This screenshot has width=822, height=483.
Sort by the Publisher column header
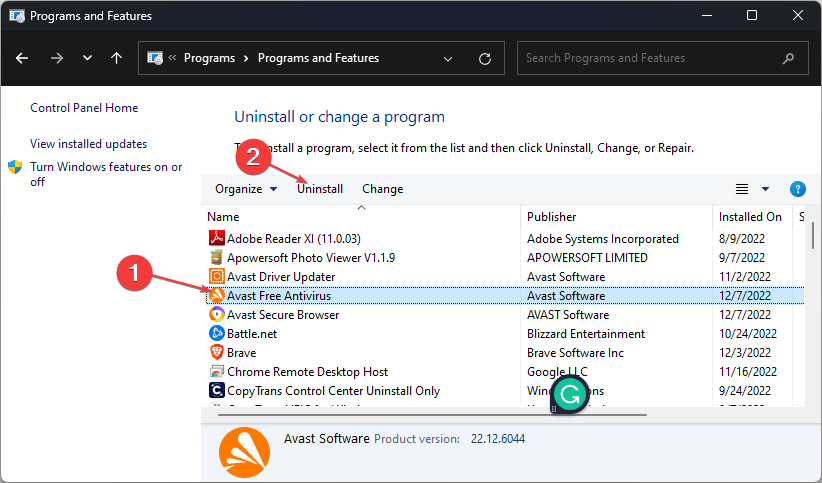pyautogui.click(x=551, y=217)
